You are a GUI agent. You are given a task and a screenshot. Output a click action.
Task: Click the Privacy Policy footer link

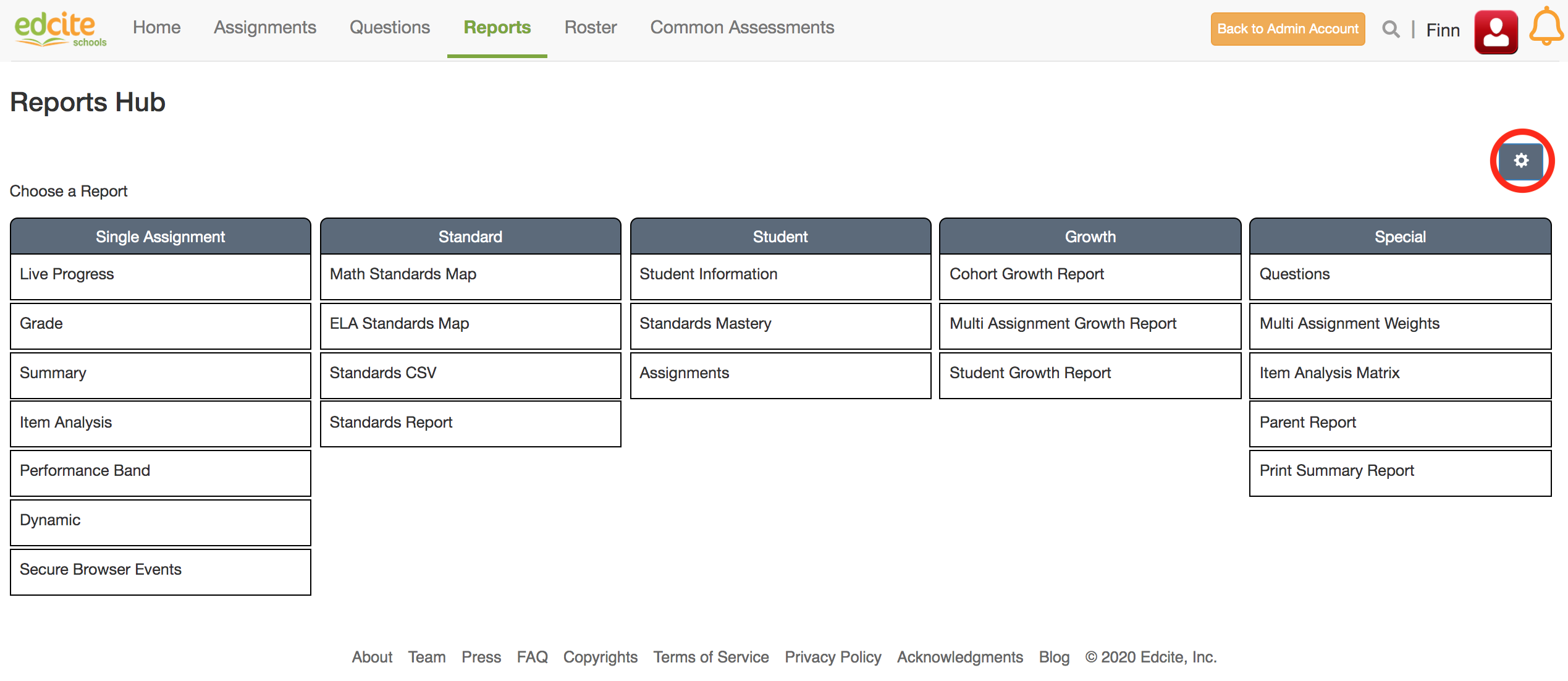[x=832, y=657]
